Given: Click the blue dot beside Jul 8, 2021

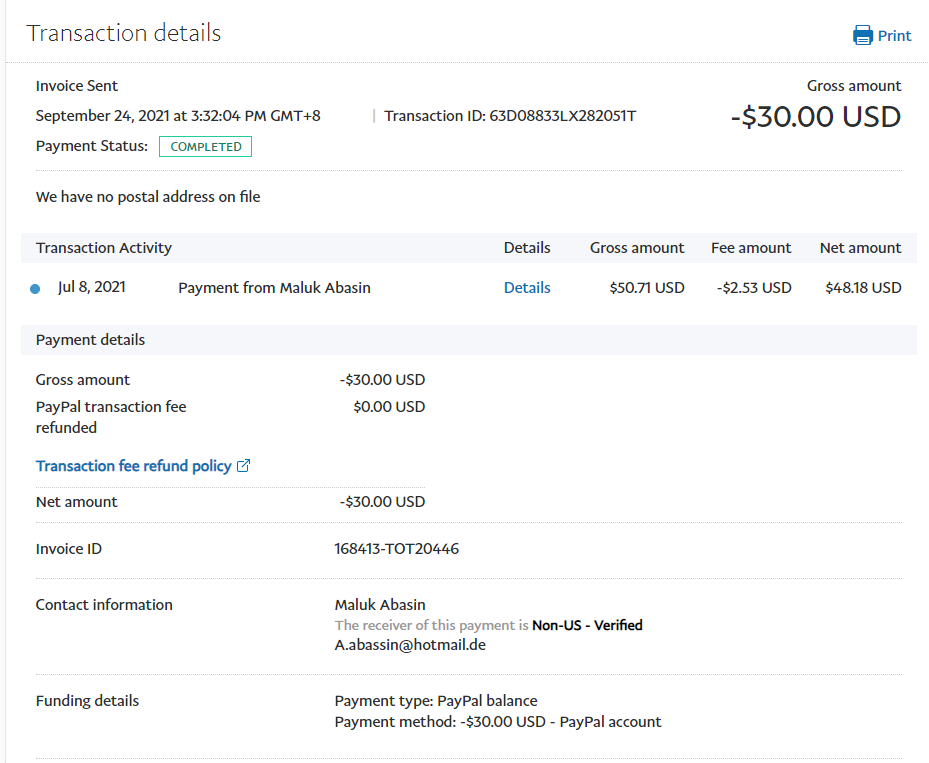Looking at the screenshot, I should (35, 289).
